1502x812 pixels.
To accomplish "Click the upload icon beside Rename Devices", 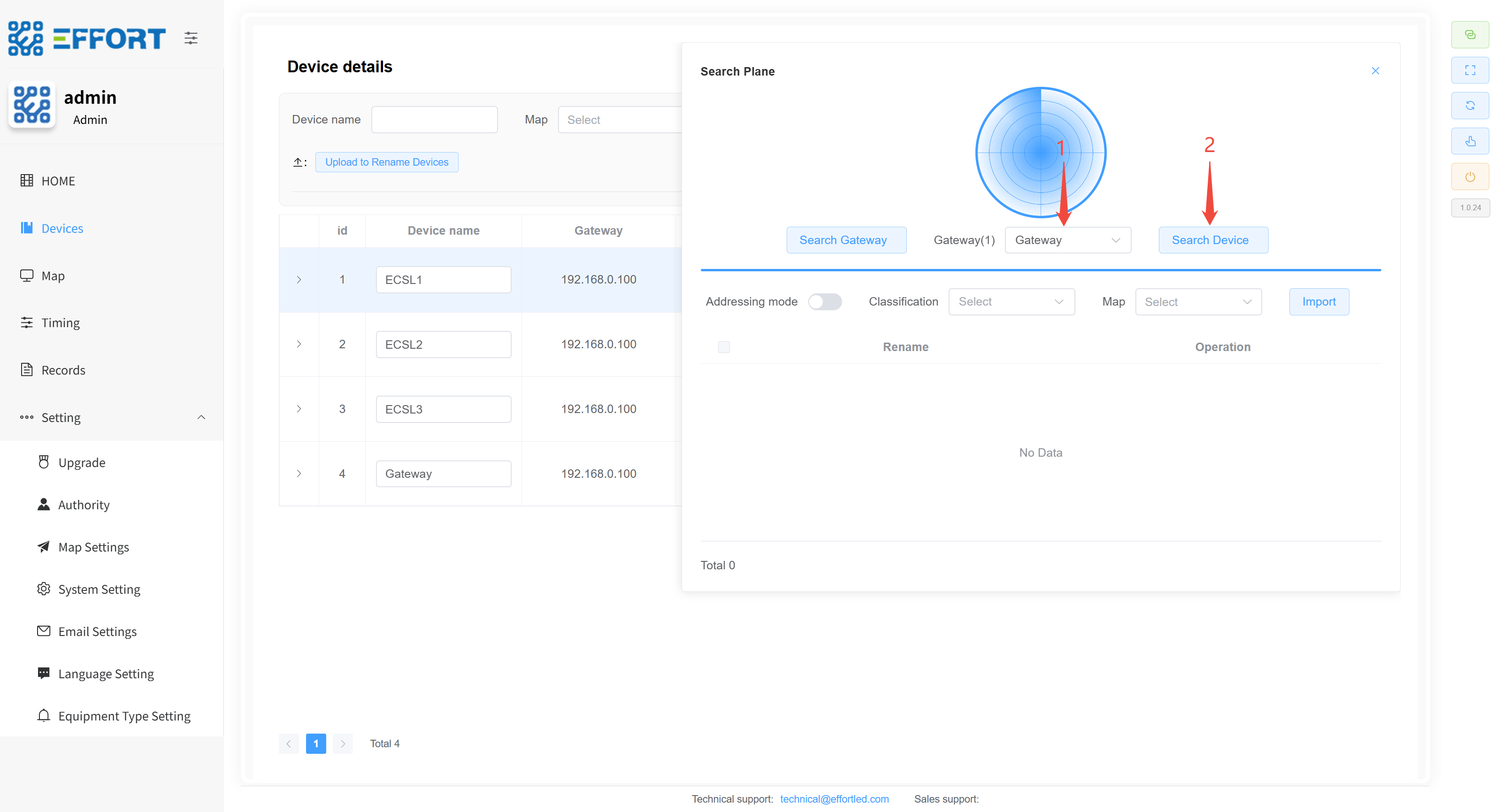I will click(x=298, y=162).
